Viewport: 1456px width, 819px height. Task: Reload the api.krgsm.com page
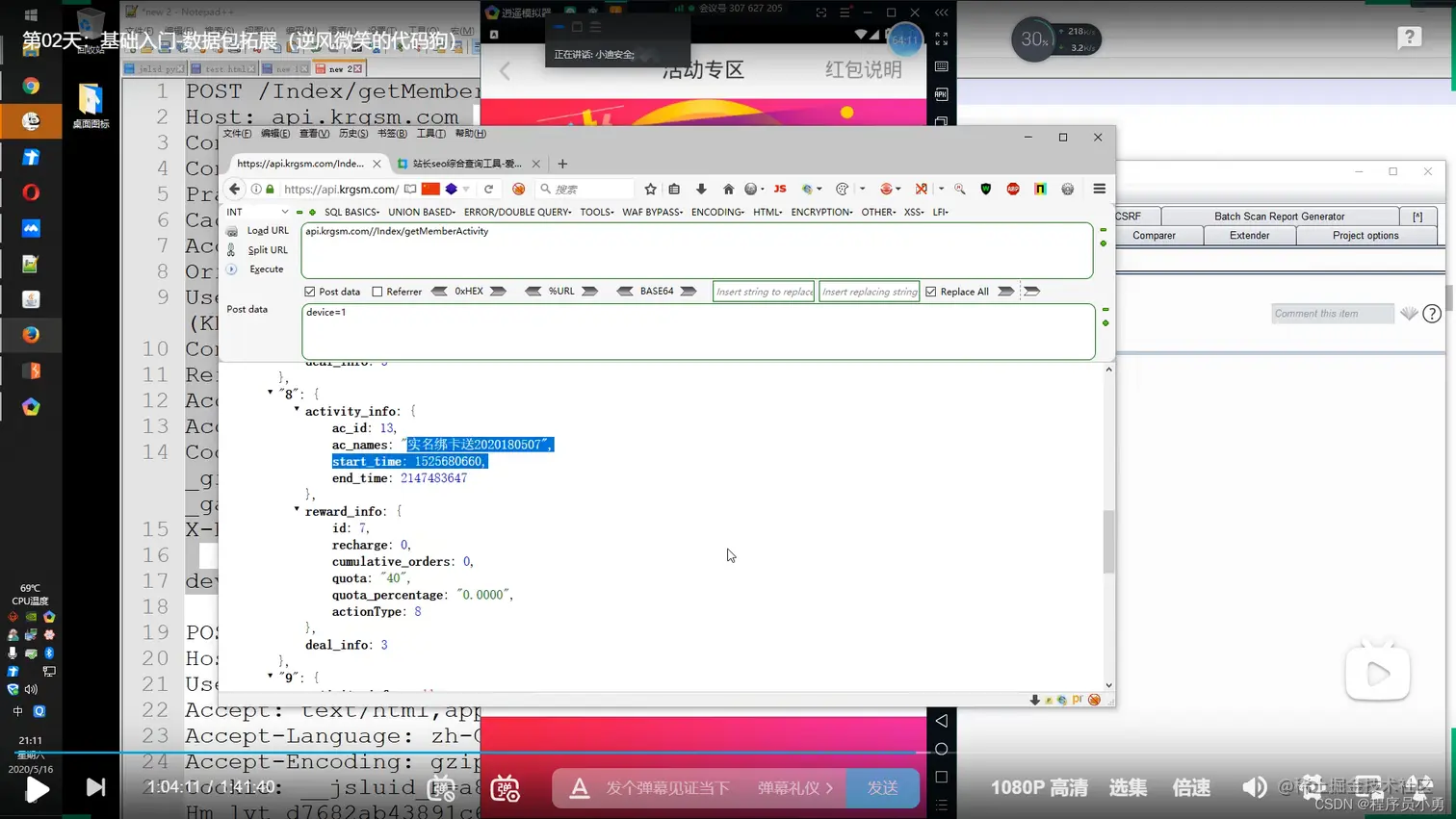point(489,189)
